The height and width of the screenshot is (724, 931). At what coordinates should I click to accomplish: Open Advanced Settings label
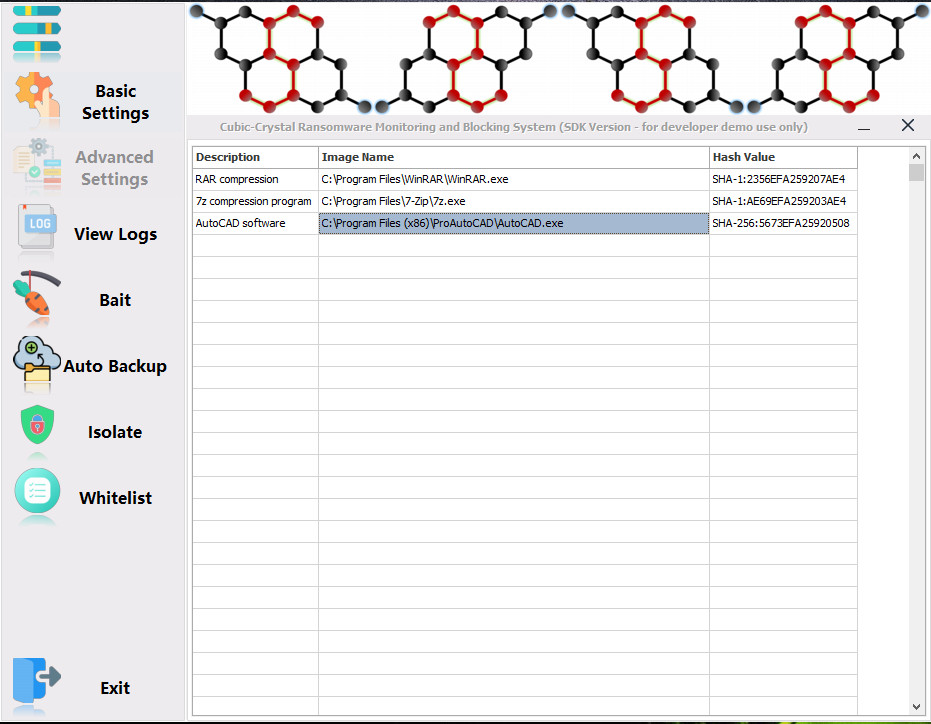tap(115, 168)
